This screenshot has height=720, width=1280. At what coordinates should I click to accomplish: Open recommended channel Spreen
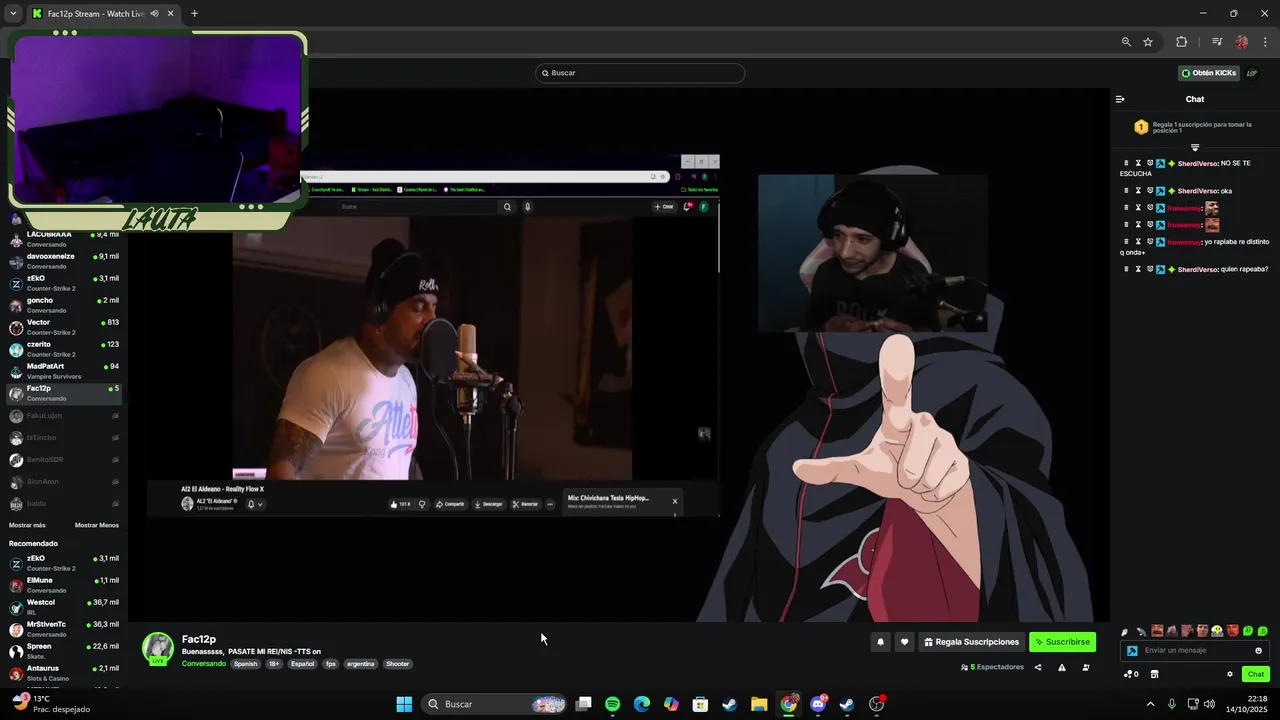(64, 651)
